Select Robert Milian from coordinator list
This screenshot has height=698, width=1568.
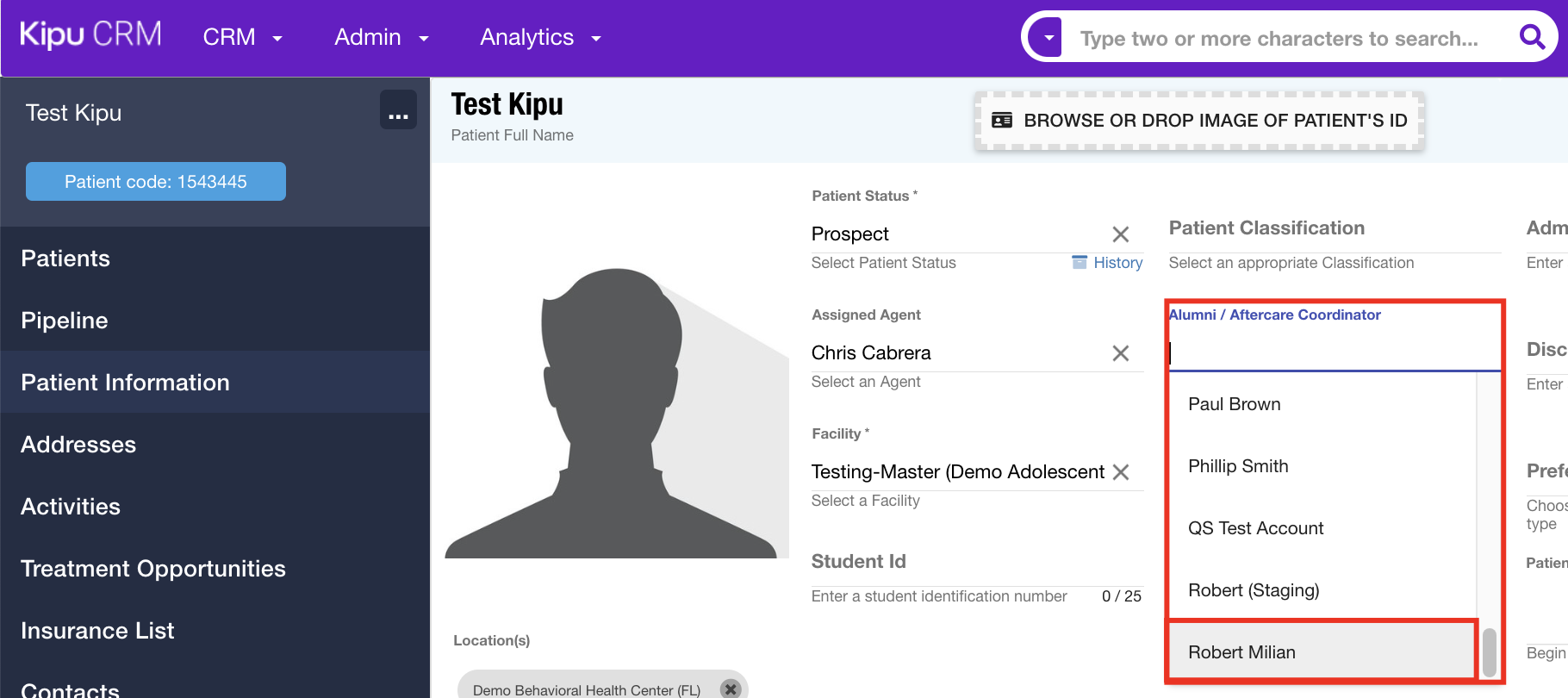pyautogui.click(x=1241, y=652)
